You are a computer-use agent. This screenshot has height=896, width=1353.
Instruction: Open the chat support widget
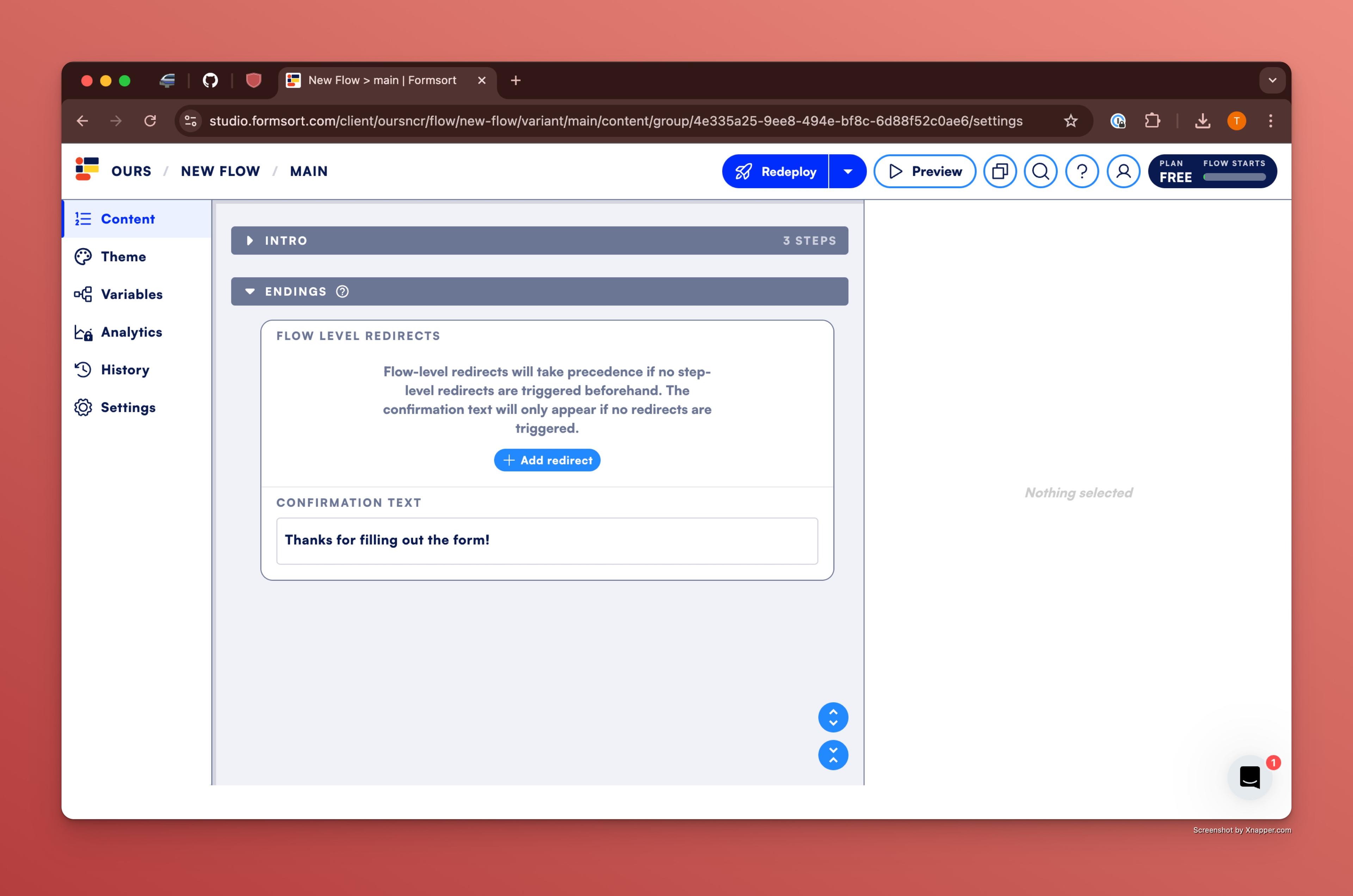[1249, 777]
